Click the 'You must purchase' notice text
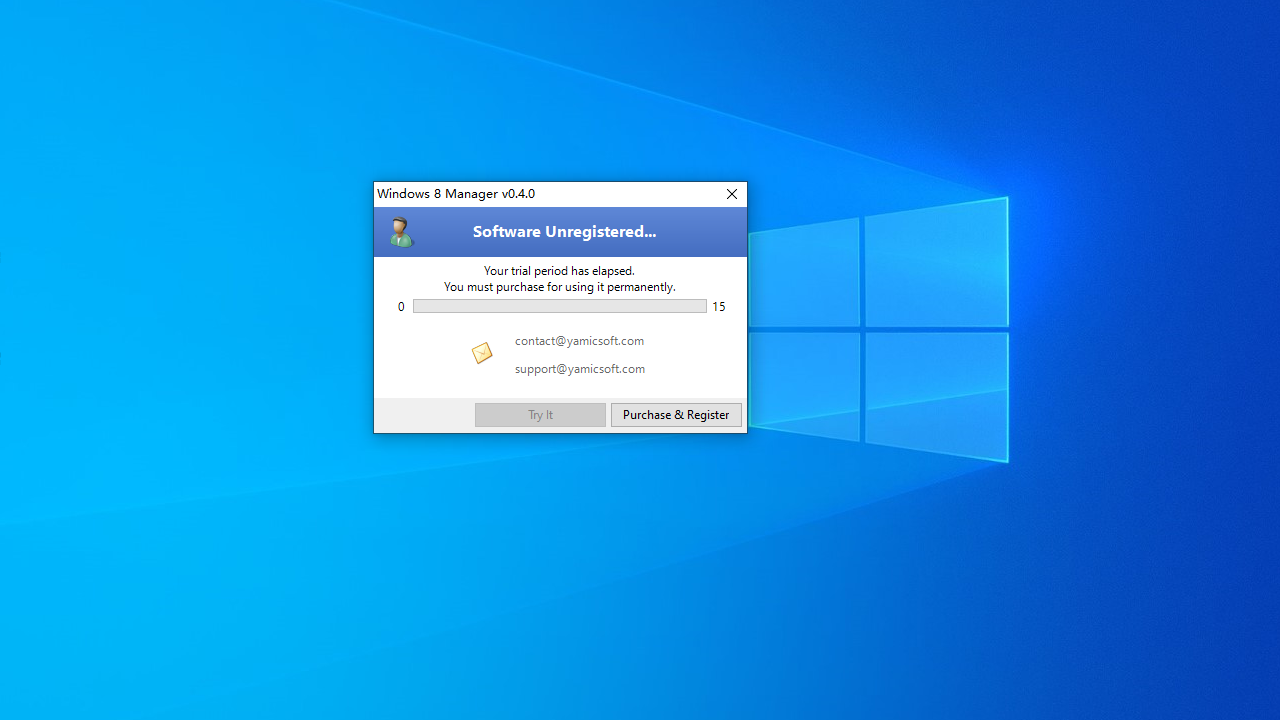This screenshot has height=720, width=1280. tap(559, 287)
